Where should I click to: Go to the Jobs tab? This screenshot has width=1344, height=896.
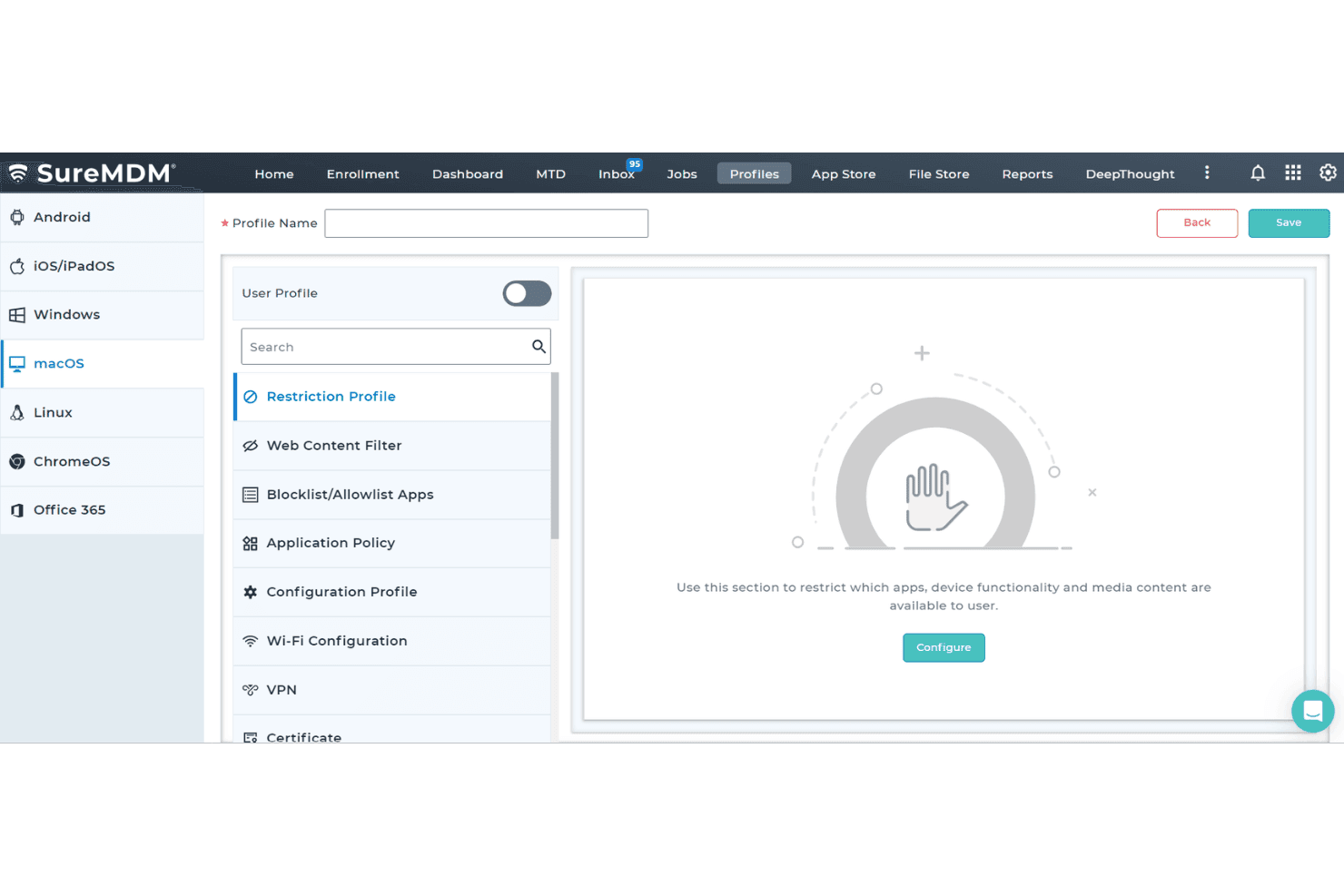pyautogui.click(x=682, y=173)
